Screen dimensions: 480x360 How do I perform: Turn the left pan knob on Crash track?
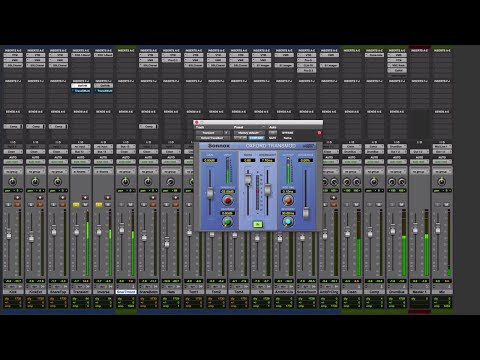(x=347, y=182)
